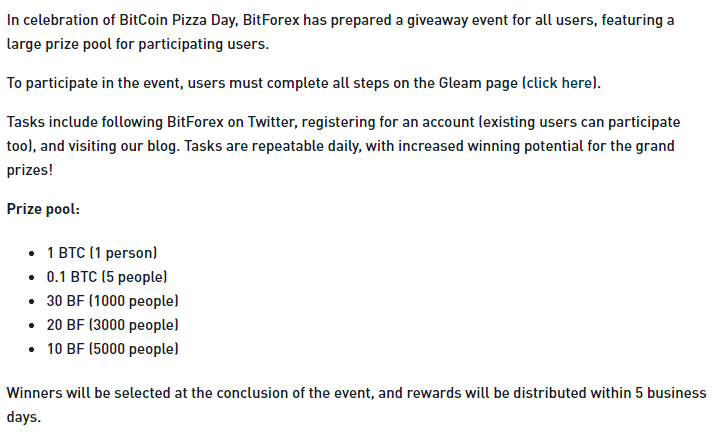The height and width of the screenshot is (437, 726).
Task: Select the '1 BTC (1 person)' list item
Action: click(x=102, y=253)
